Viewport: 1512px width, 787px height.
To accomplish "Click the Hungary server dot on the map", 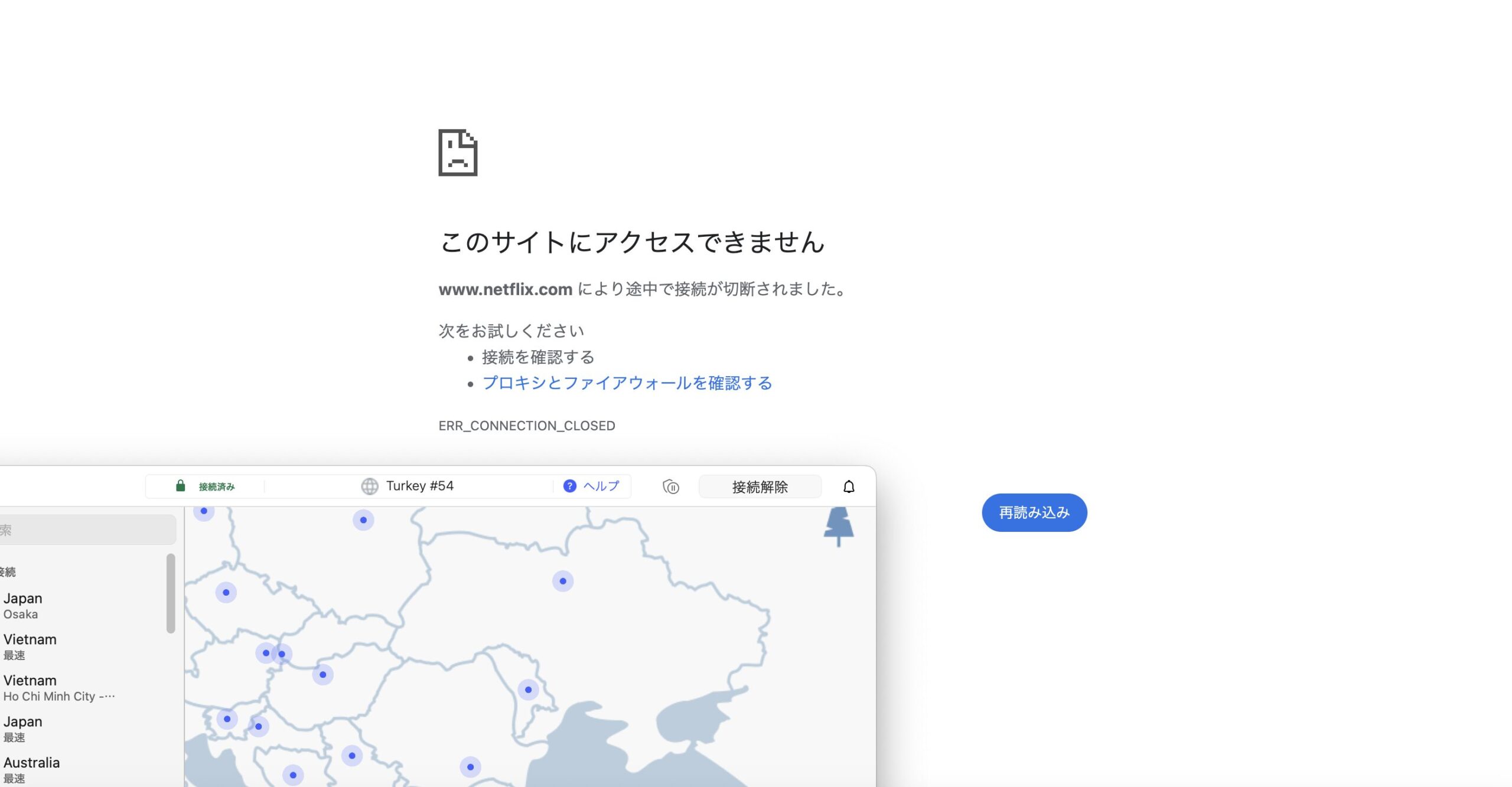I will click(322, 674).
